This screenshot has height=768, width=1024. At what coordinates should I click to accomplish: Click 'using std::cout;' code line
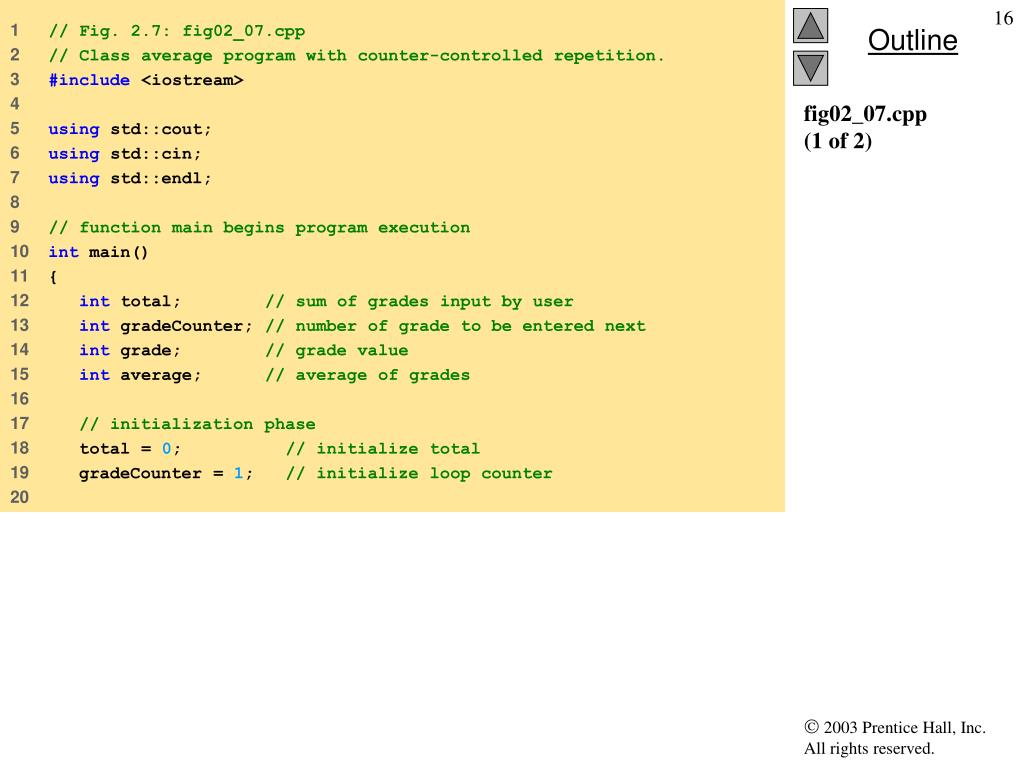130,129
